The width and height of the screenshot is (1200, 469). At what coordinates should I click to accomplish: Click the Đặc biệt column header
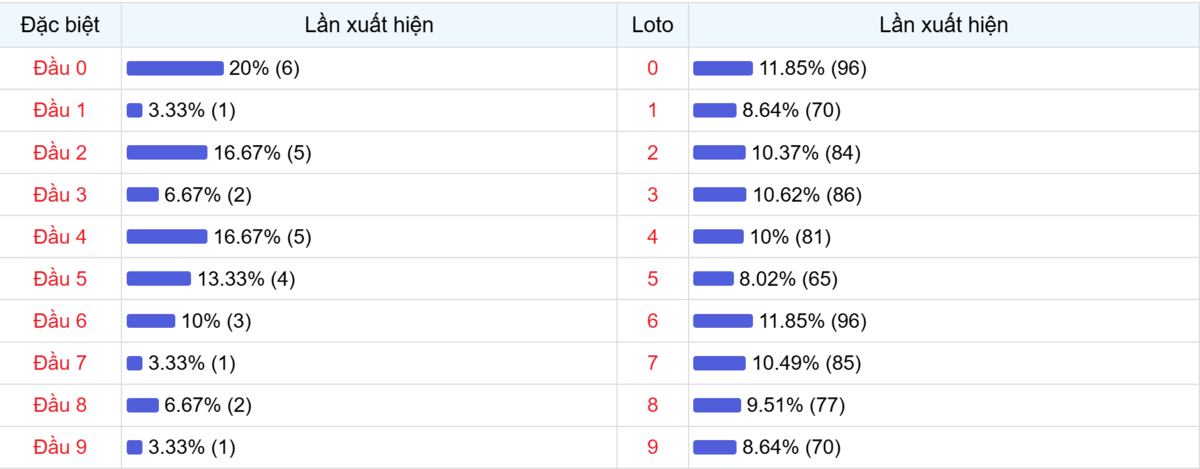(x=60, y=25)
